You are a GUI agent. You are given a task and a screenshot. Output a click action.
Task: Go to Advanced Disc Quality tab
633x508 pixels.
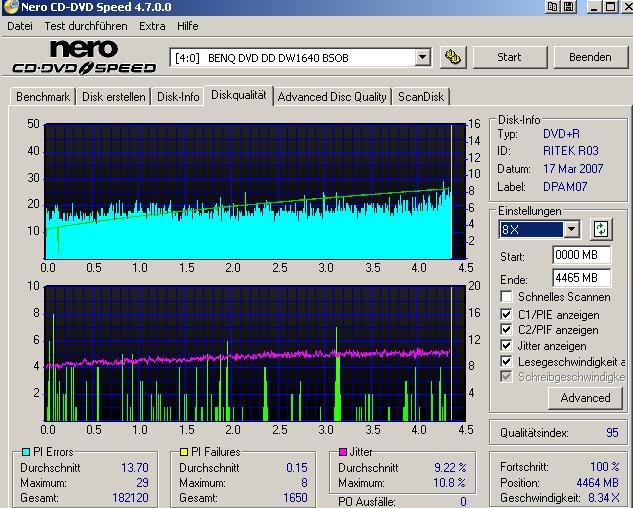tap(332, 97)
